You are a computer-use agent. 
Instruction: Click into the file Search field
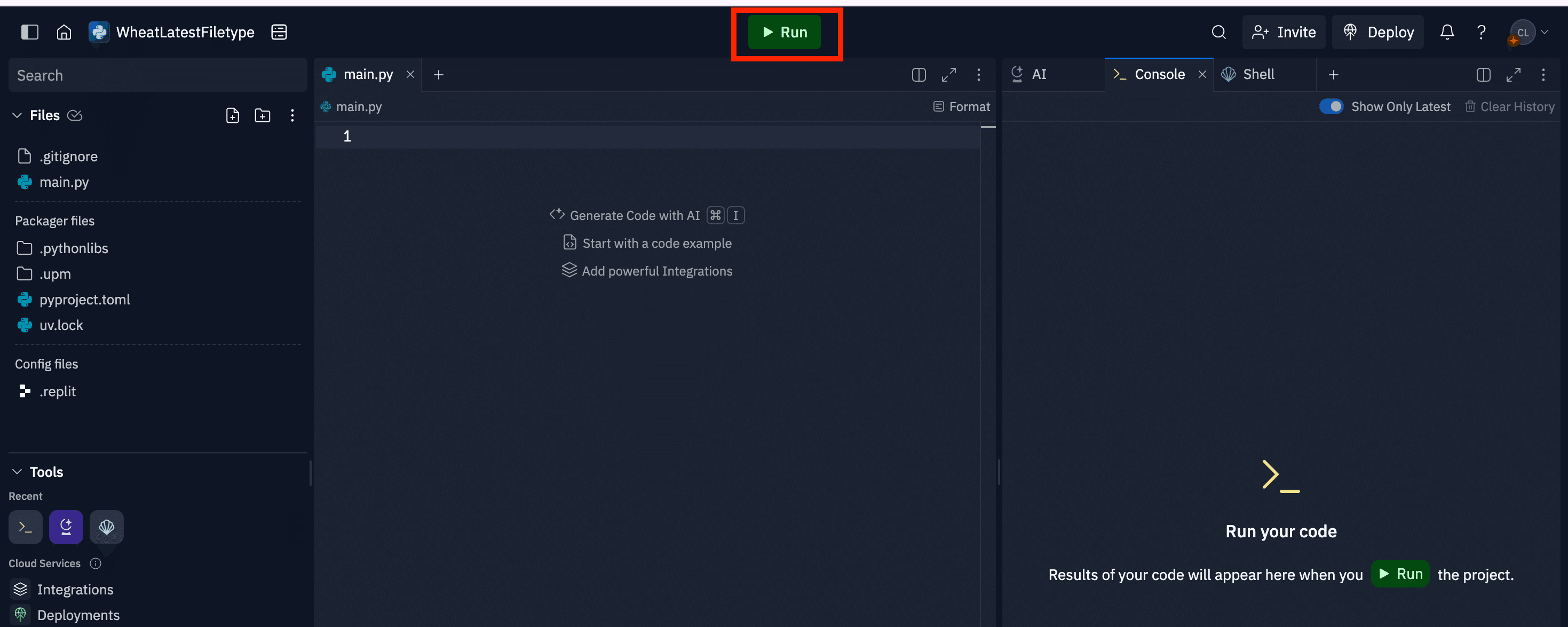tap(157, 75)
